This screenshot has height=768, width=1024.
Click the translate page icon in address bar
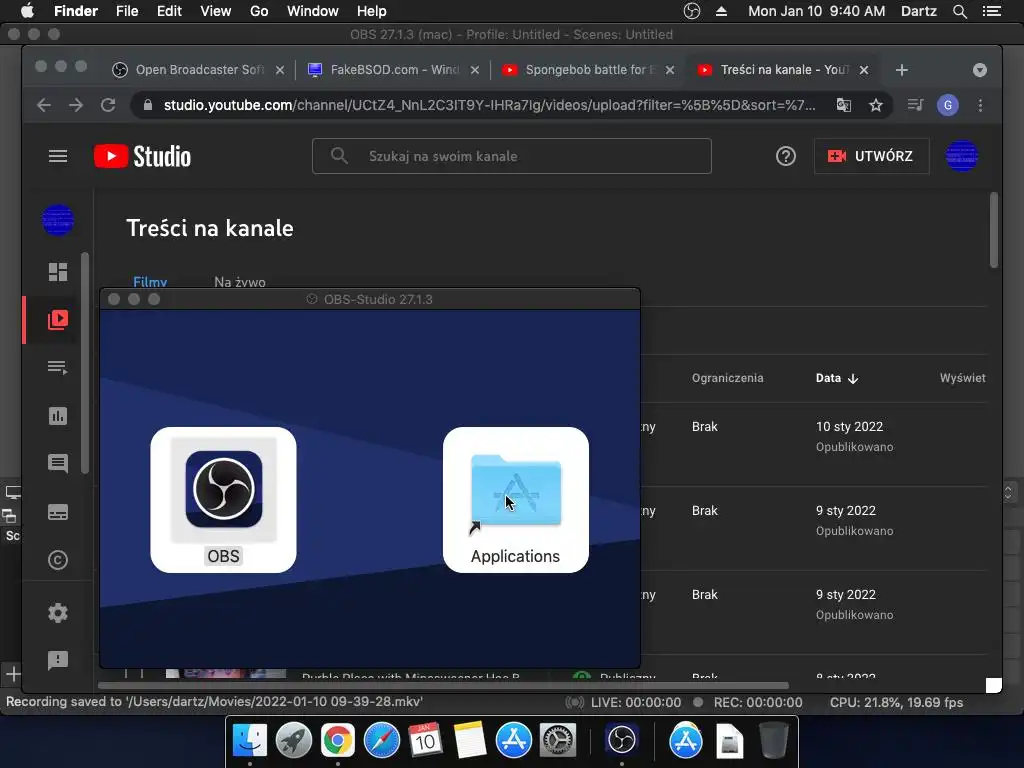pyautogui.click(x=844, y=105)
